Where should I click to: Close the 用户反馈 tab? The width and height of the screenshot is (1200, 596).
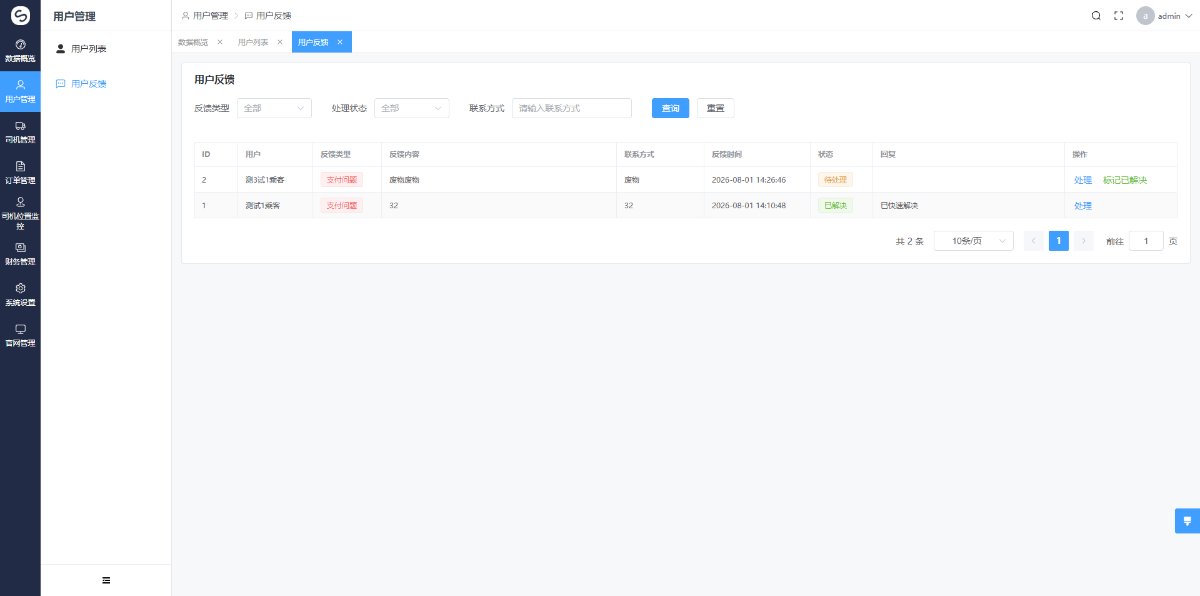340,42
